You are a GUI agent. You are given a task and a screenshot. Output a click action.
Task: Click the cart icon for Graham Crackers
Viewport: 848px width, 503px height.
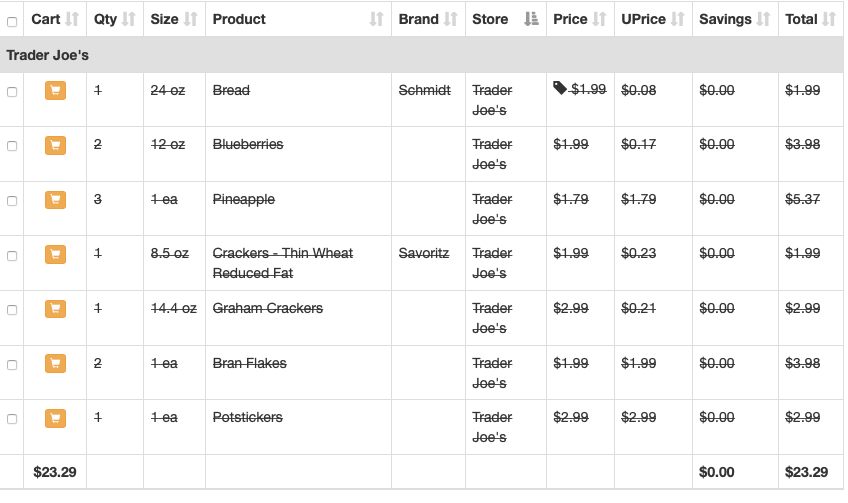point(55,309)
